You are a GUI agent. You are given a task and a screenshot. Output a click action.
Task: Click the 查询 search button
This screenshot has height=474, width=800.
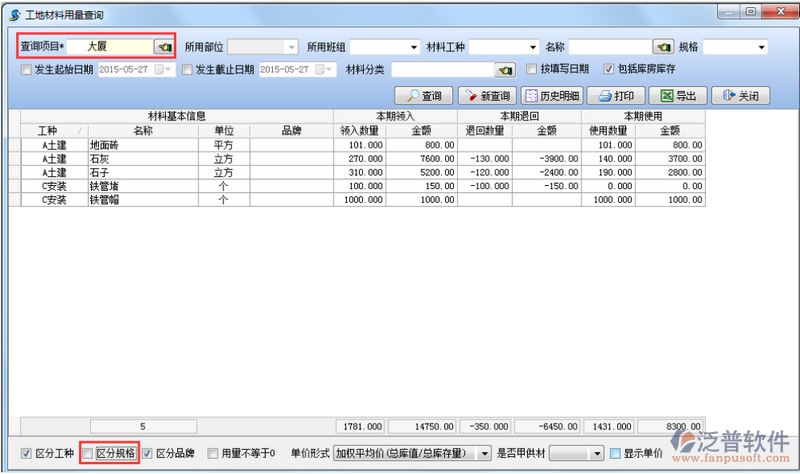coord(422,96)
